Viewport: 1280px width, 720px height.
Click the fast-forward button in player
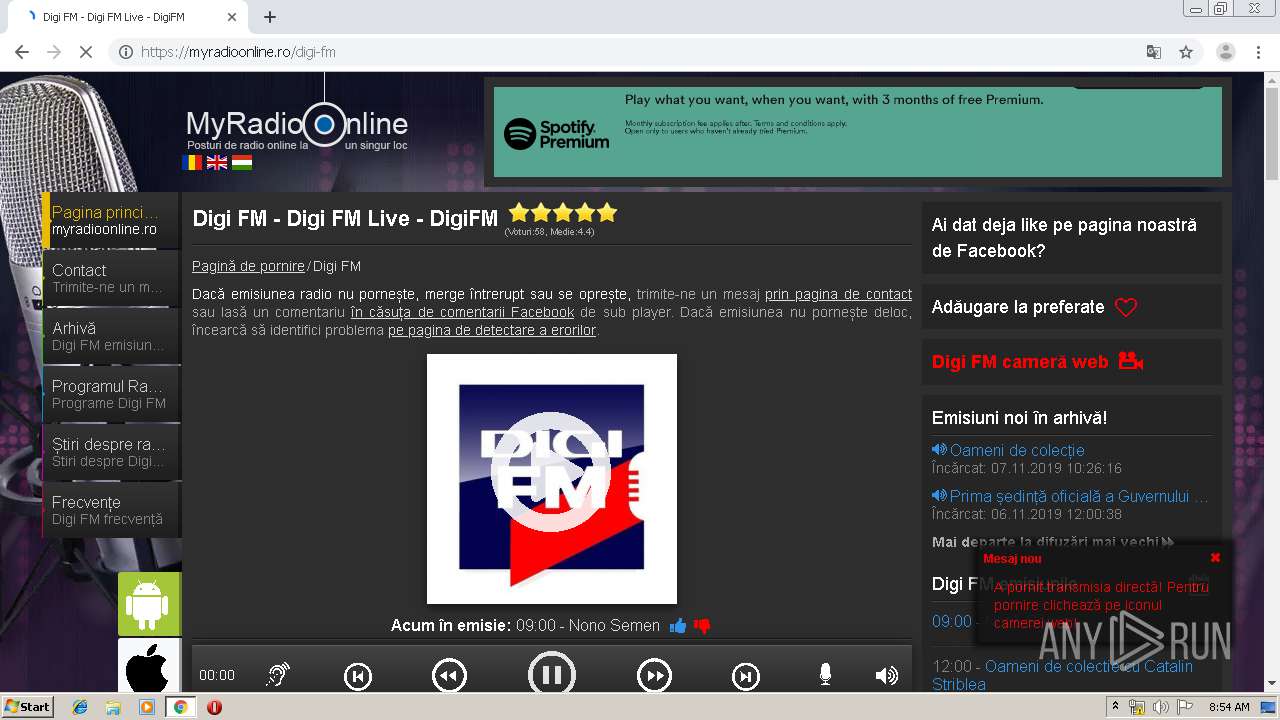[654, 677]
